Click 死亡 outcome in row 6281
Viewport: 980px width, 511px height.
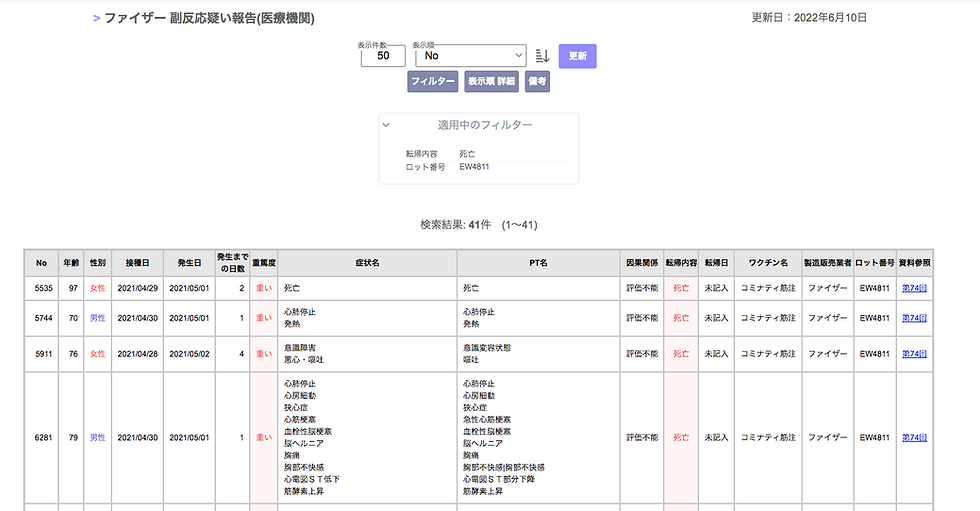point(681,437)
